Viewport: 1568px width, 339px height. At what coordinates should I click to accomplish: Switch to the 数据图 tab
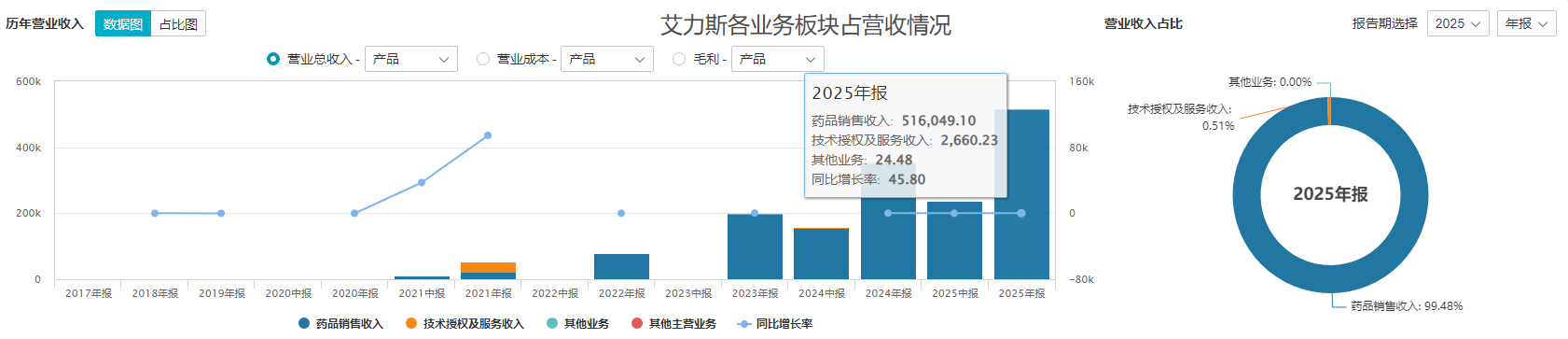click(123, 23)
